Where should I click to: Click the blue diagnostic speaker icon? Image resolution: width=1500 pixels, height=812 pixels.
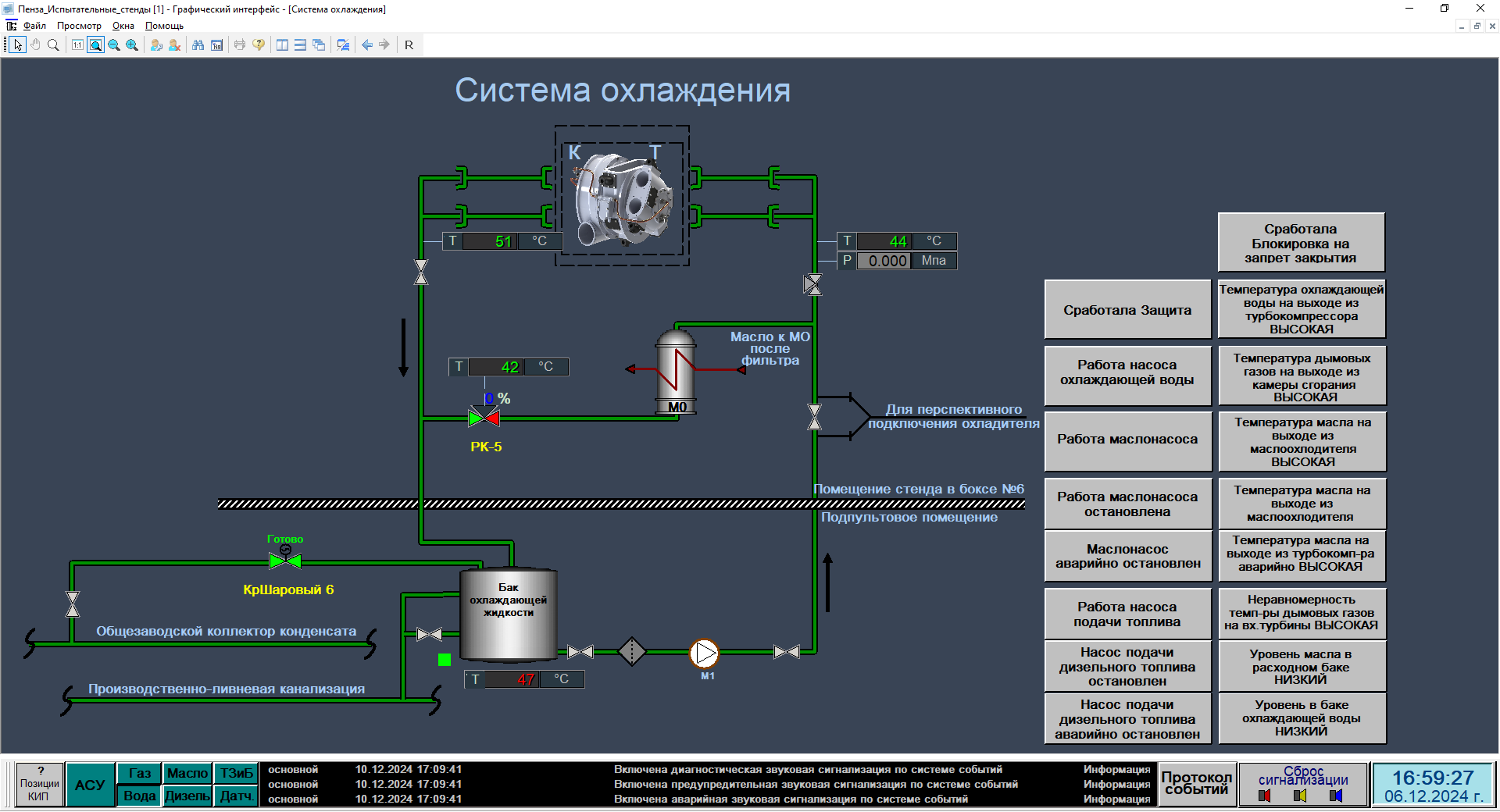click(1336, 796)
